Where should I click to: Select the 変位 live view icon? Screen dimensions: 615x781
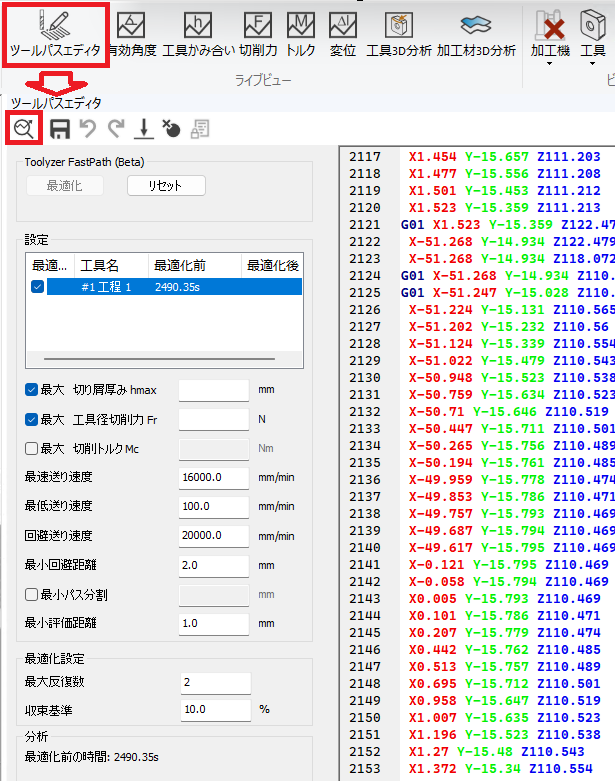pos(343,26)
